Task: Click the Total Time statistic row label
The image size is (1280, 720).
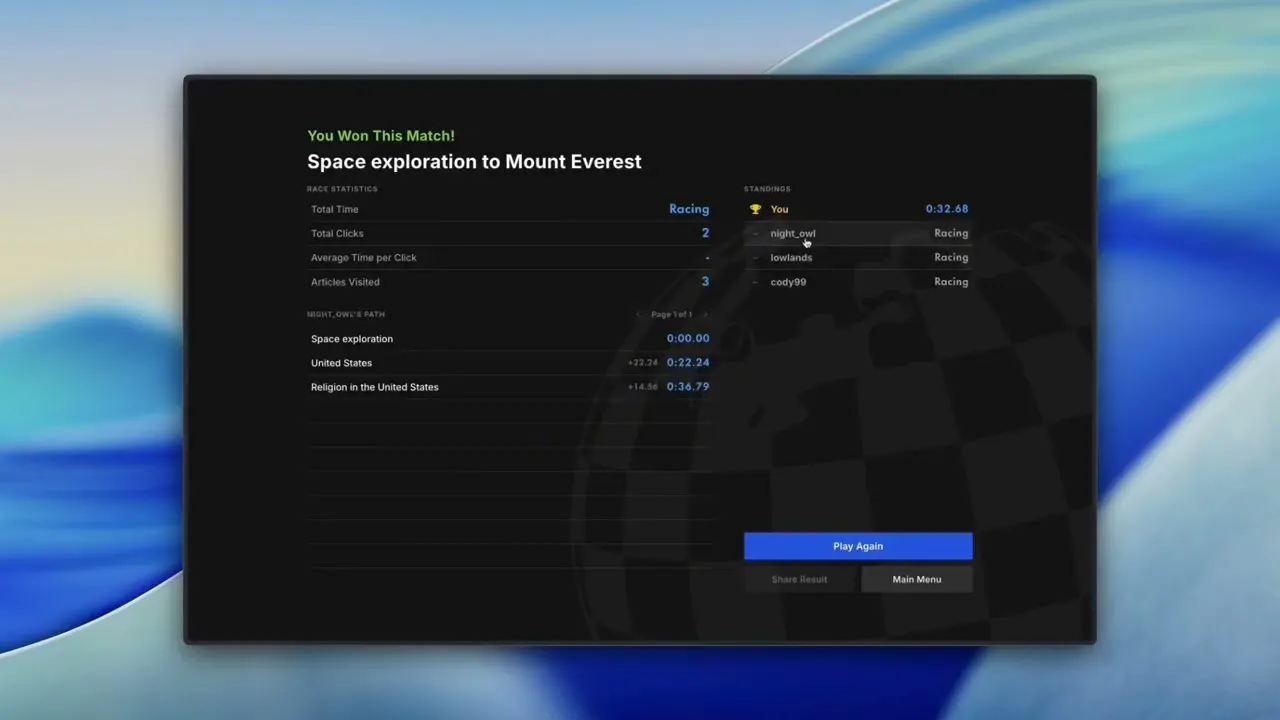Action: [x=335, y=209]
